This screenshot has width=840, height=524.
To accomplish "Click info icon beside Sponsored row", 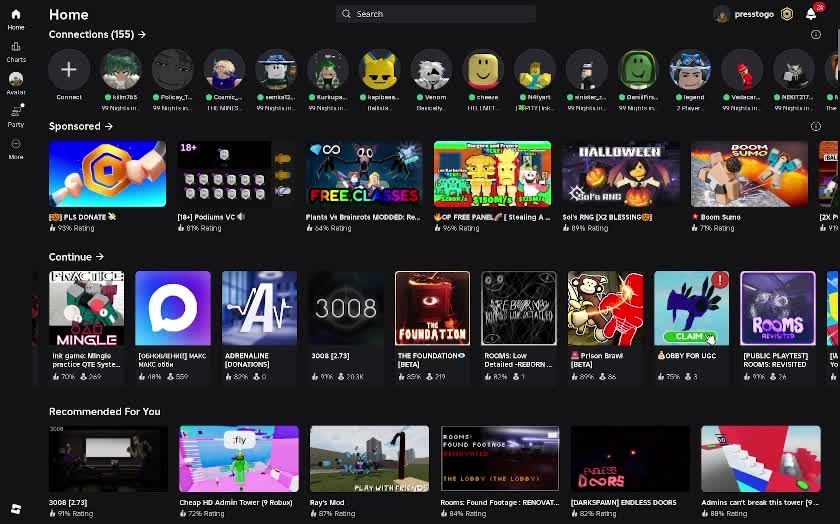I will pyautogui.click(x=816, y=126).
